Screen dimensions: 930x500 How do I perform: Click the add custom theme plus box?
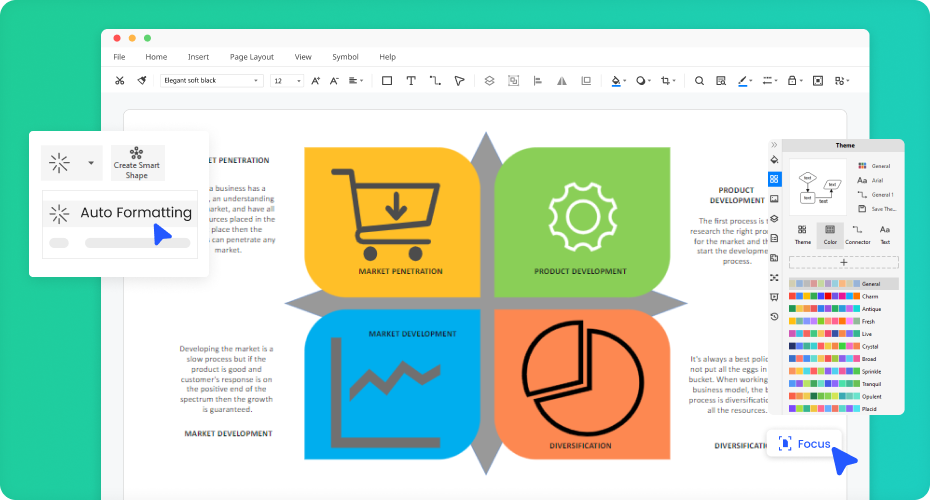pos(843,262)
